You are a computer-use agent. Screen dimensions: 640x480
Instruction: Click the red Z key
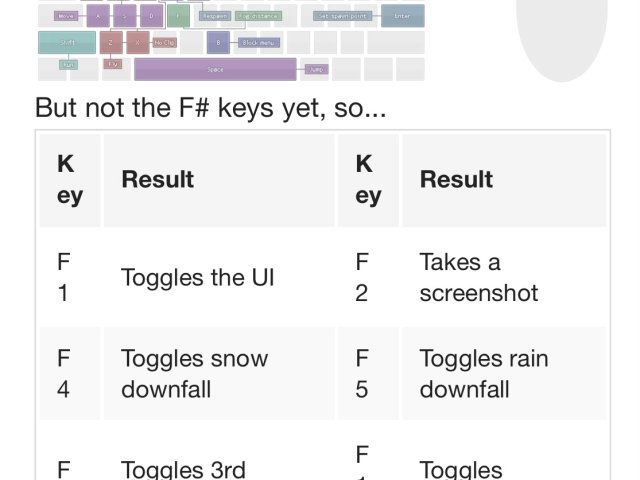point(110,43)
